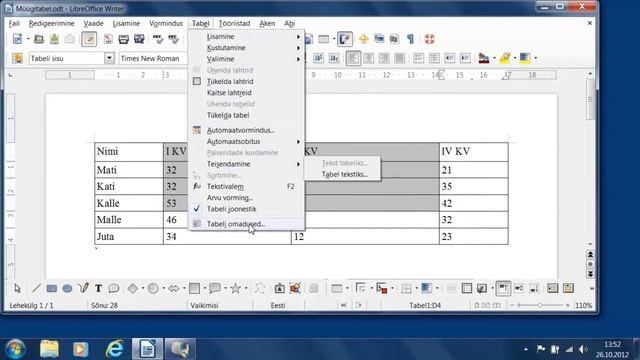640x360 pixels.
Task: Choose Tükelda tabel menu entry
Action: coord(246,116)
